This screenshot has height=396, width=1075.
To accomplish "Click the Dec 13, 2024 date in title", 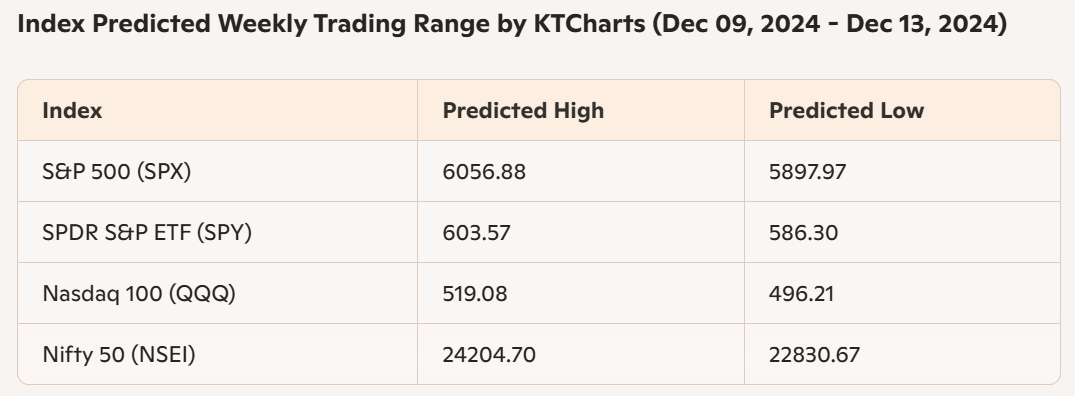I will pyautogui.click(x=921, y=24).
